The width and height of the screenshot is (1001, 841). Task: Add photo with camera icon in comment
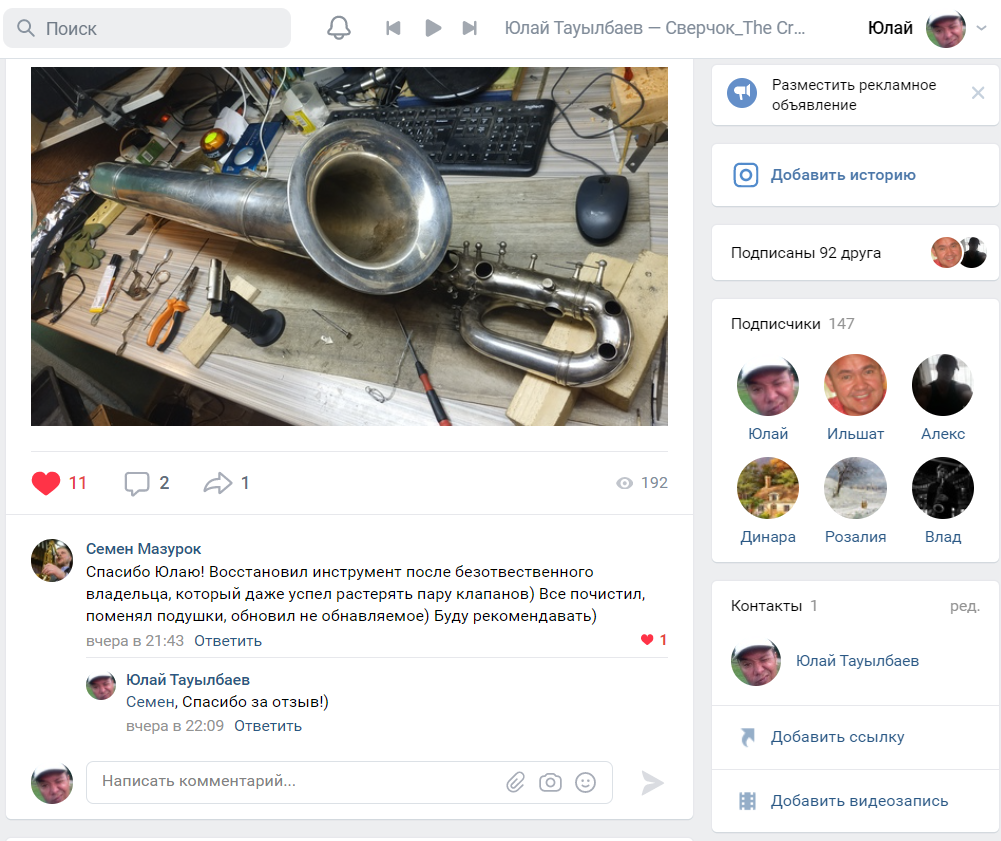tap(550, 782)
